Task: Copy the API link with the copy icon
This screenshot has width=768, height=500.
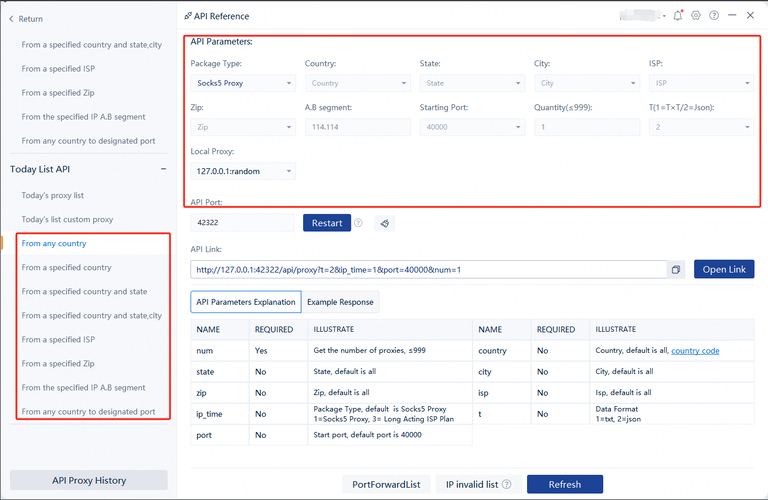Action: point(676,270)
